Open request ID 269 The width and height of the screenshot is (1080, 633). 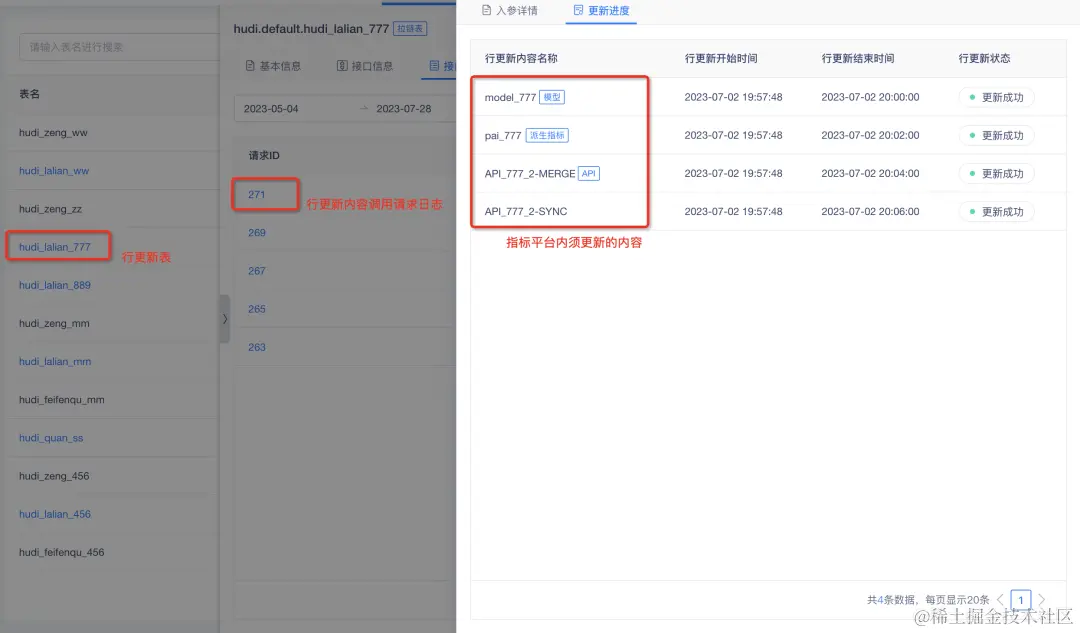(x=257, y=232)
